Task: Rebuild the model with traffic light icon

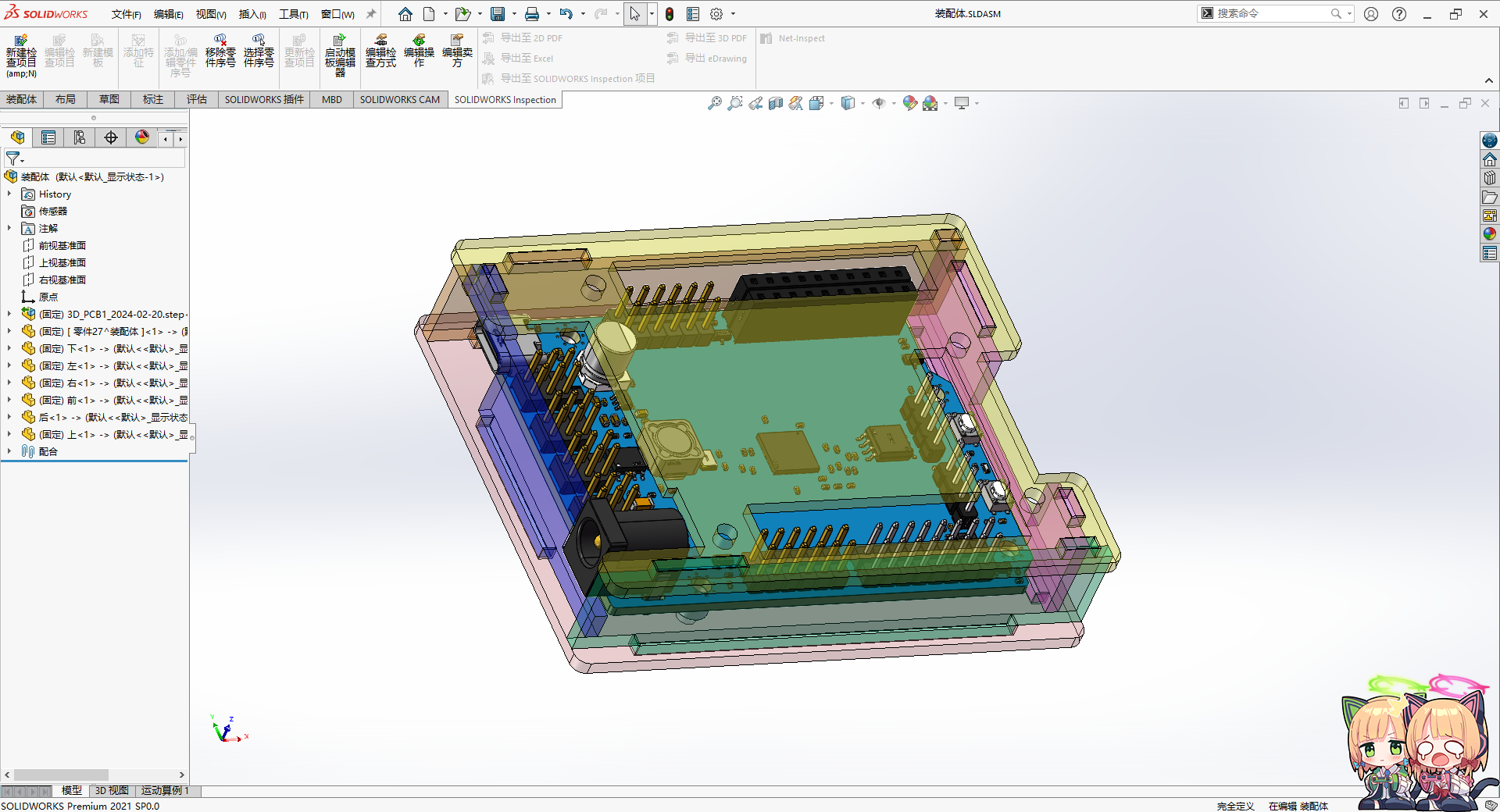Action: pyautogui.click(x=670, y=14)
